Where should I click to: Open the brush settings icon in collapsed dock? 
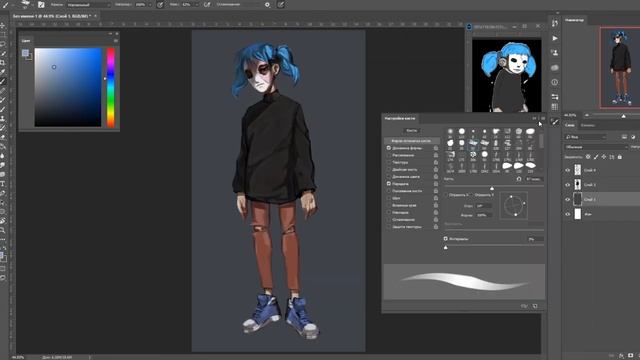(x=555, y=122)
